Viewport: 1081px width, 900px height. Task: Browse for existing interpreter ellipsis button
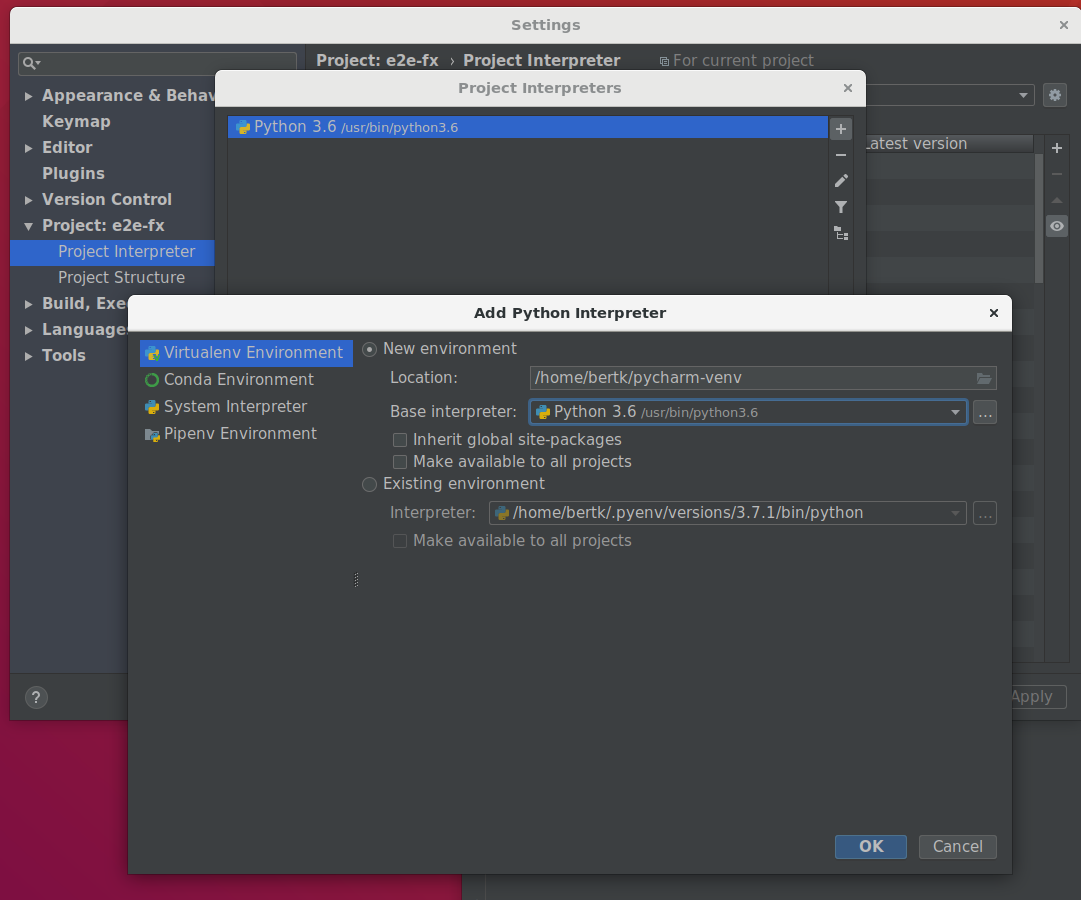[x=985, y=513]
